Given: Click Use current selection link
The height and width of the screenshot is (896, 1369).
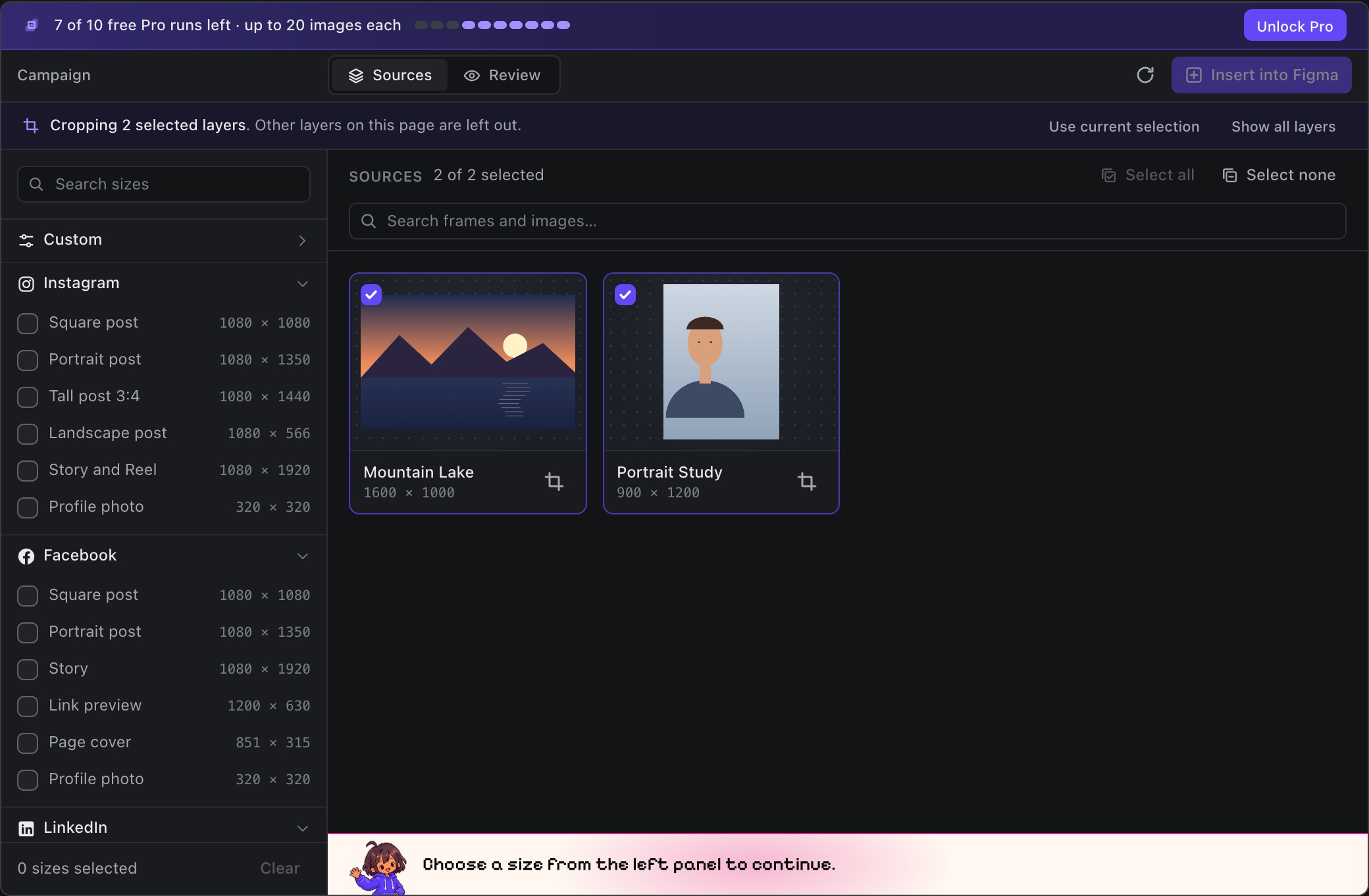Looking at the screenshot, I should [x=1124, y=126].
